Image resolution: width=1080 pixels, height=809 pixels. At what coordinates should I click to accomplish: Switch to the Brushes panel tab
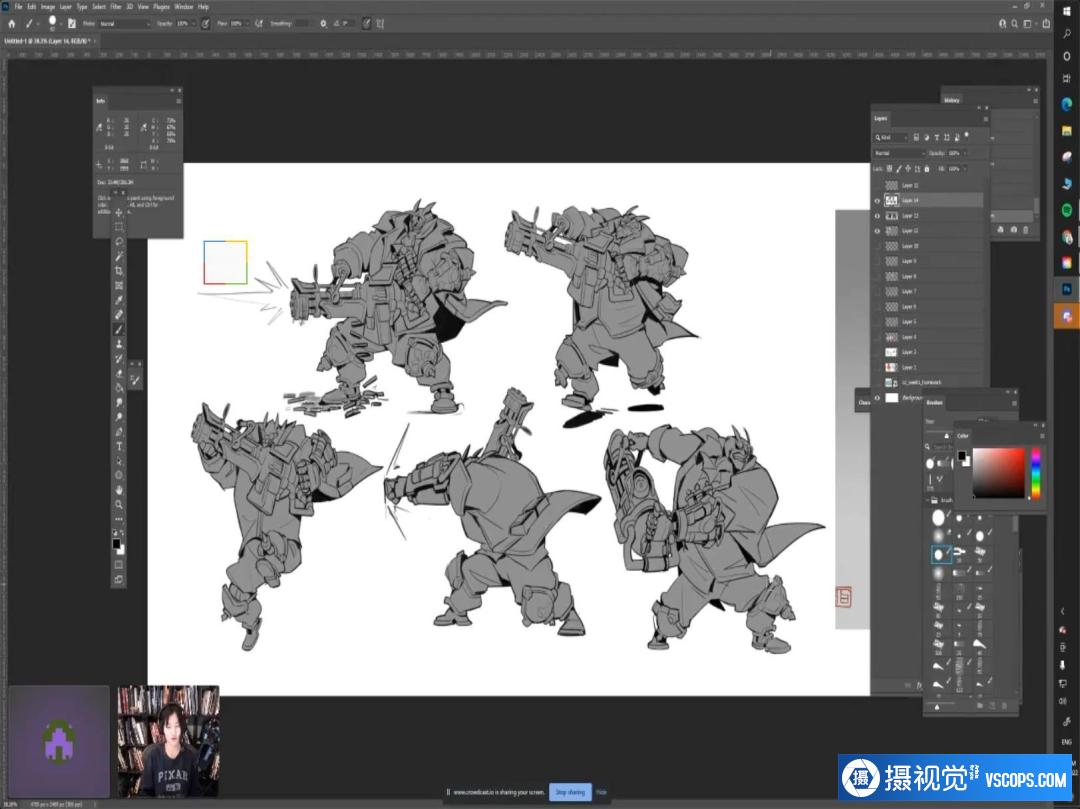click(x=935, y=403)
